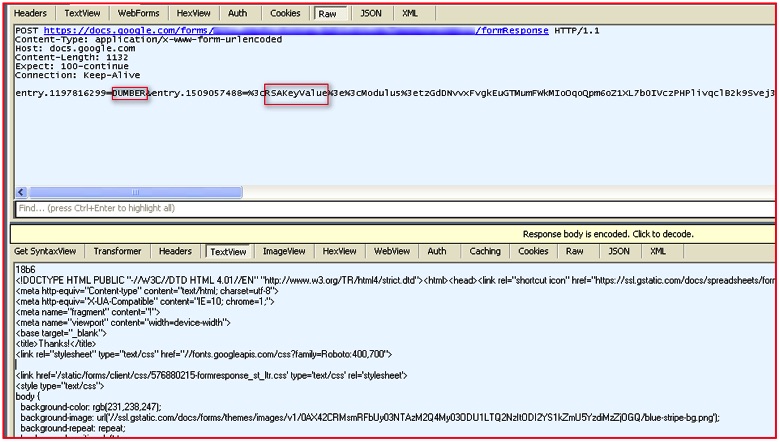Click the 'Content-Length: 1132' line
This screenshot has width=780, height=442.
(x=72, y=58)
